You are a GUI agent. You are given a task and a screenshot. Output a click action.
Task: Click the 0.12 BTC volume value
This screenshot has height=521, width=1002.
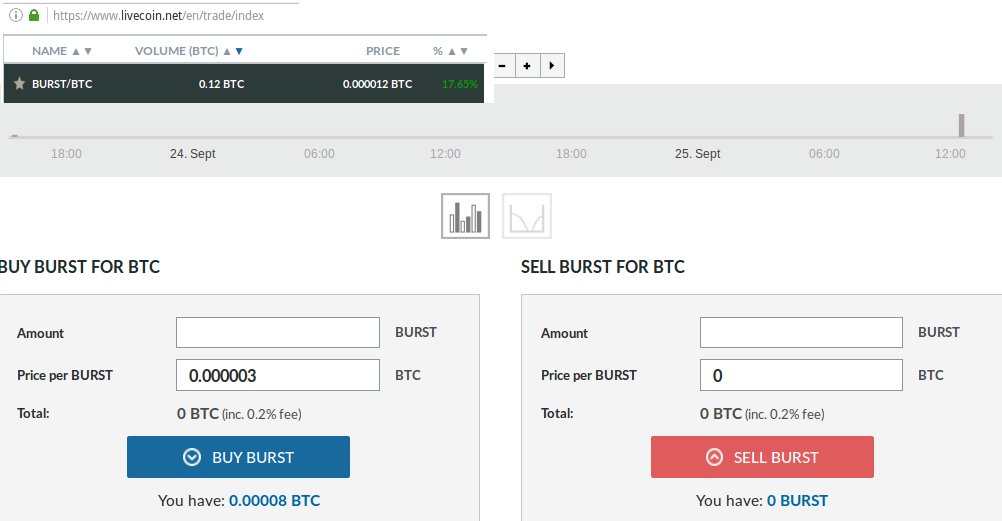pyautogui.click(x=221, y=84)
